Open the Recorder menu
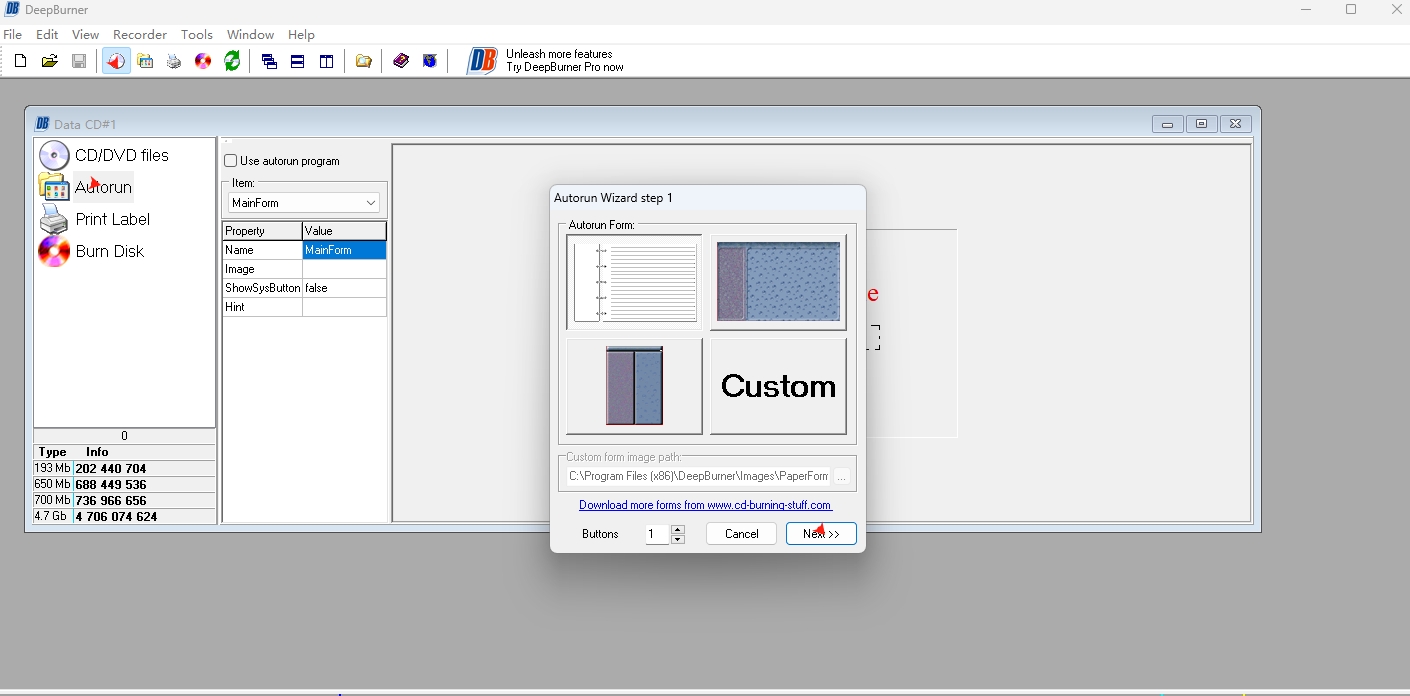1410x696 pixels. click(140, 34)
